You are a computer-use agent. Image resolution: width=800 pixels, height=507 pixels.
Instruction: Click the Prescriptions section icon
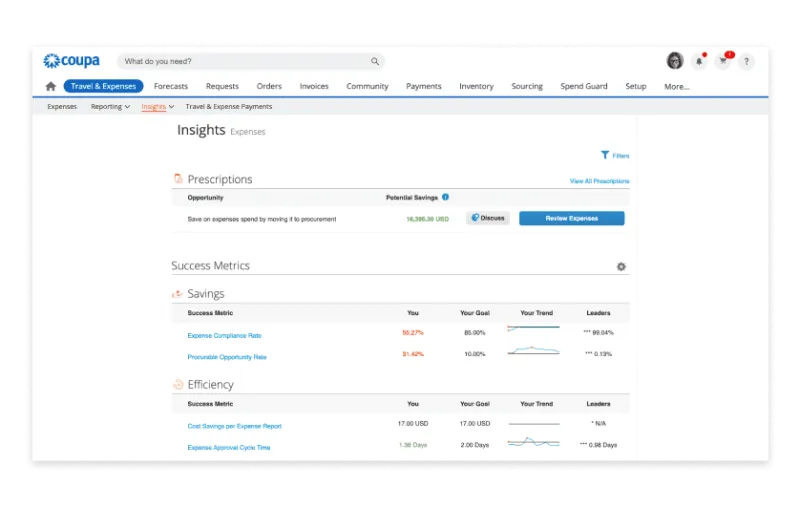coord(178,179)
